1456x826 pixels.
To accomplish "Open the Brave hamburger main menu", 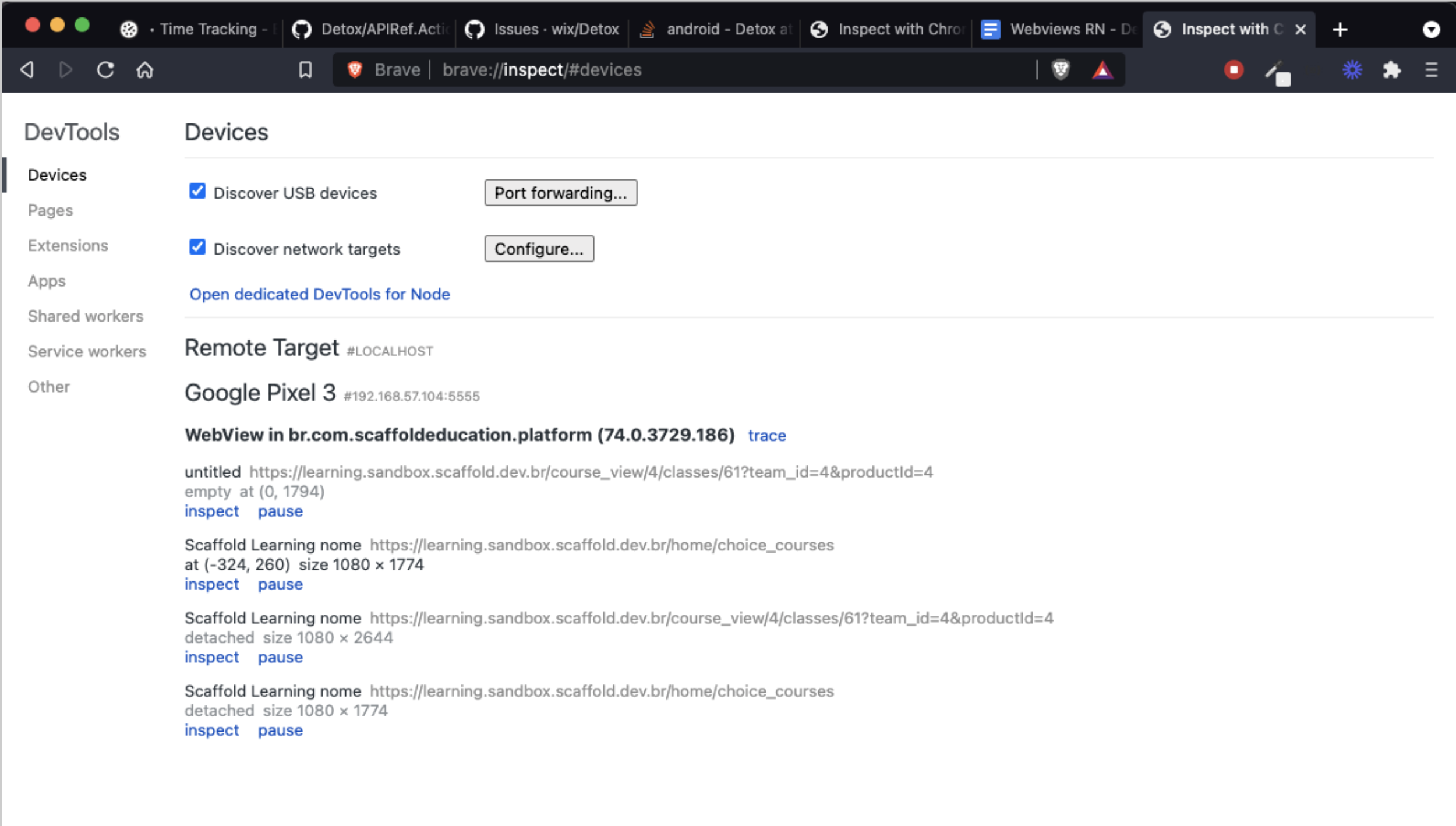I will coord(1431,70).
